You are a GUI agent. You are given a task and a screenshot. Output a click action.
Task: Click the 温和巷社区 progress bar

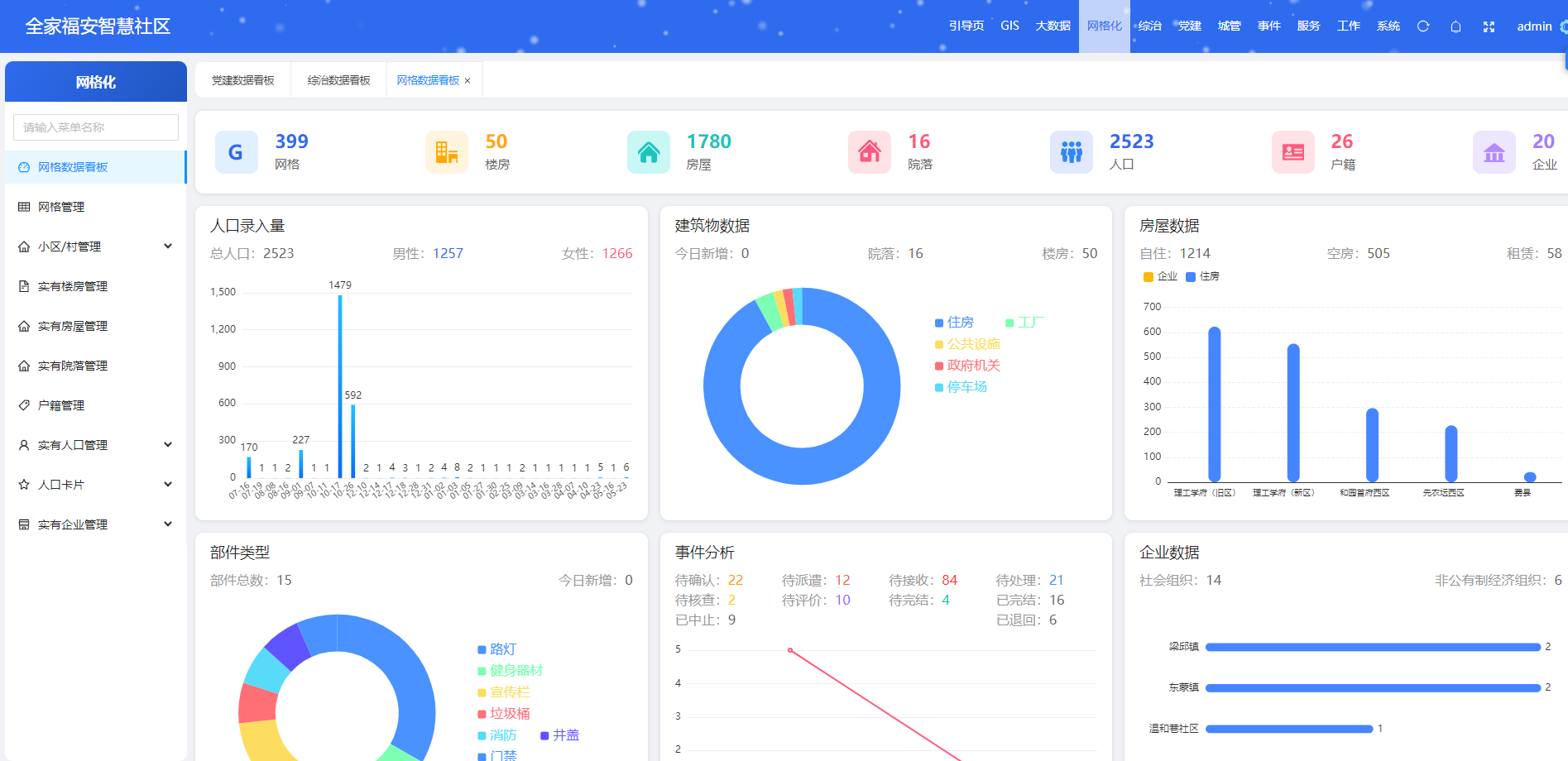[1289, 729]
